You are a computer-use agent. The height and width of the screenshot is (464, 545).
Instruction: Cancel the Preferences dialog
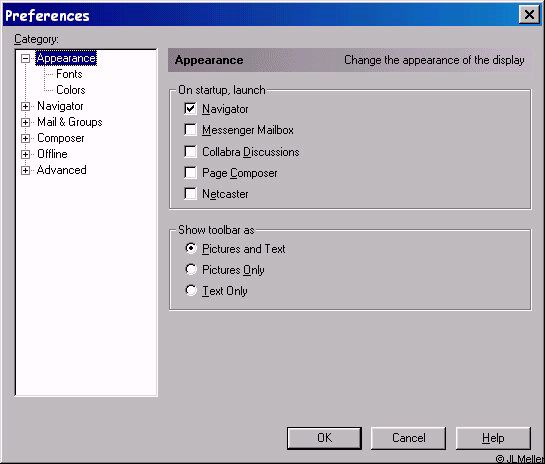(408, 438)
